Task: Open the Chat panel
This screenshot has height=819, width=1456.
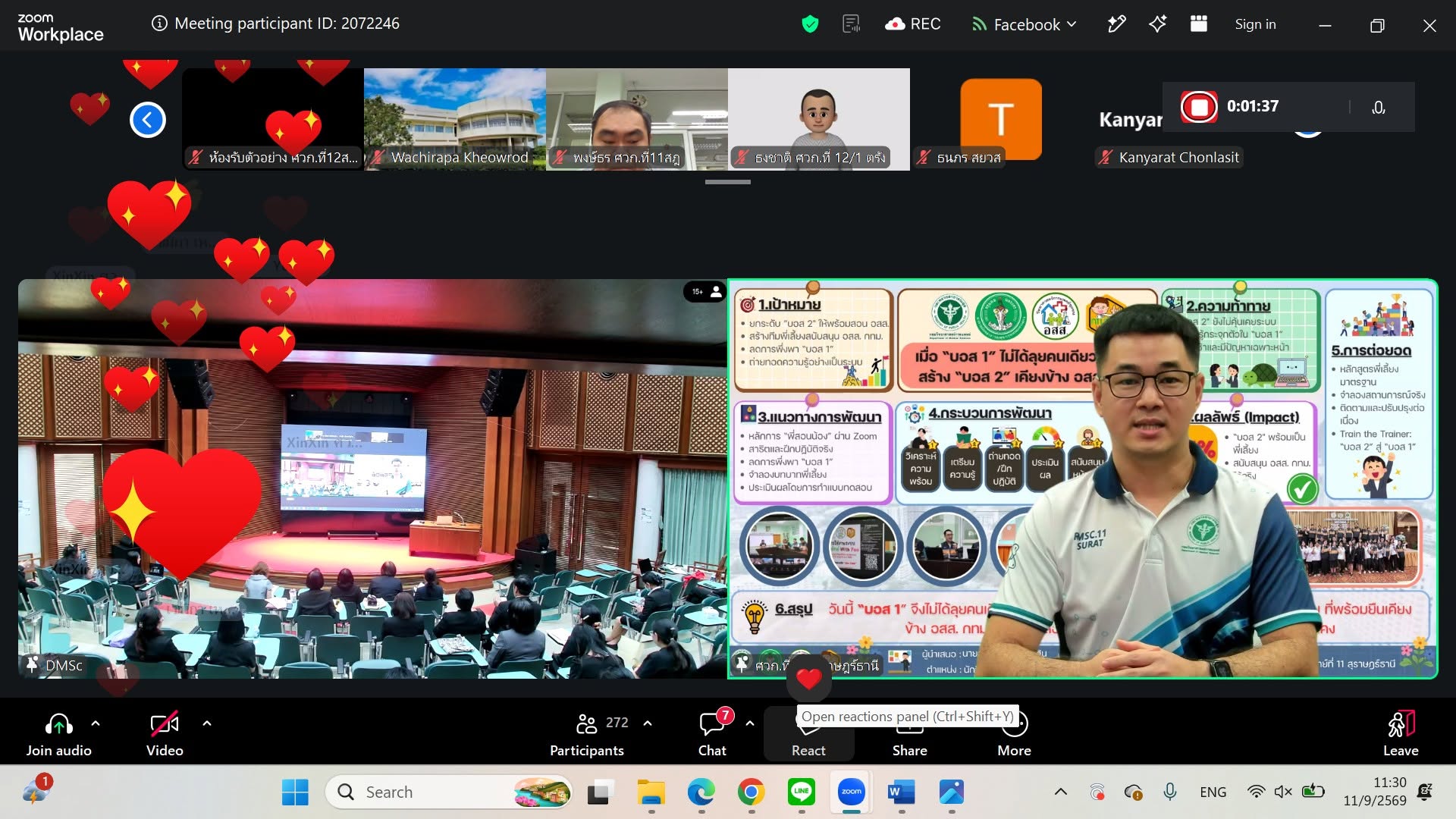Action: click(x=712, y=733)
